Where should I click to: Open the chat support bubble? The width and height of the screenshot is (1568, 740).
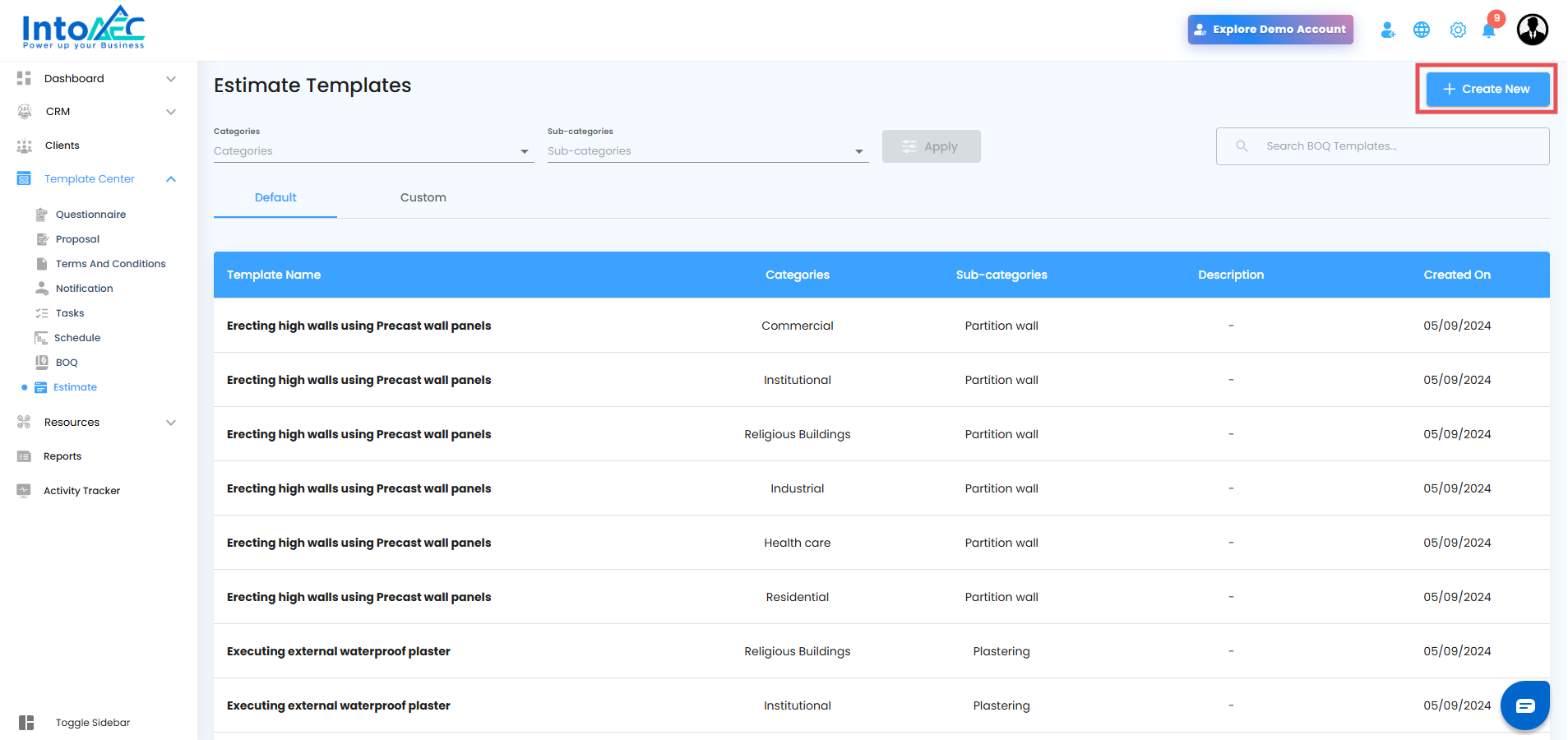1525,705
